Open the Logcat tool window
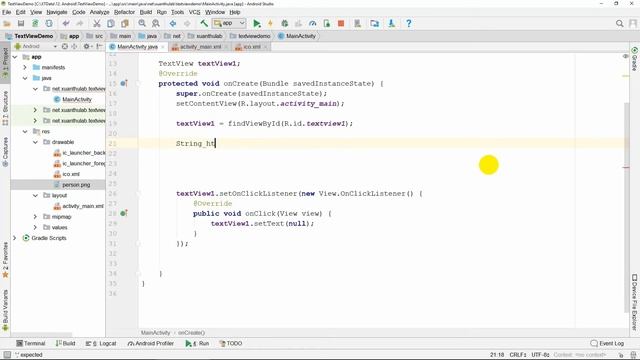This screenshot has height=360, width=640. [x=101, y=344]
